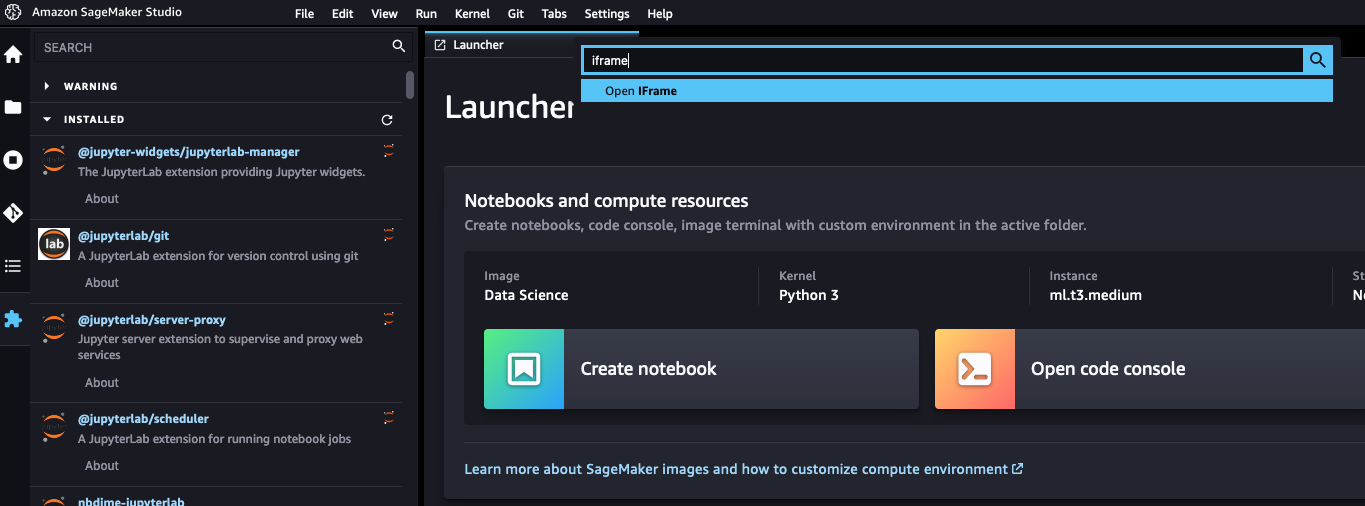Click the Open code console tile icon
The height and width of the screenshot is (506, 1365).
pyautogui.click(x=975, y=369)
